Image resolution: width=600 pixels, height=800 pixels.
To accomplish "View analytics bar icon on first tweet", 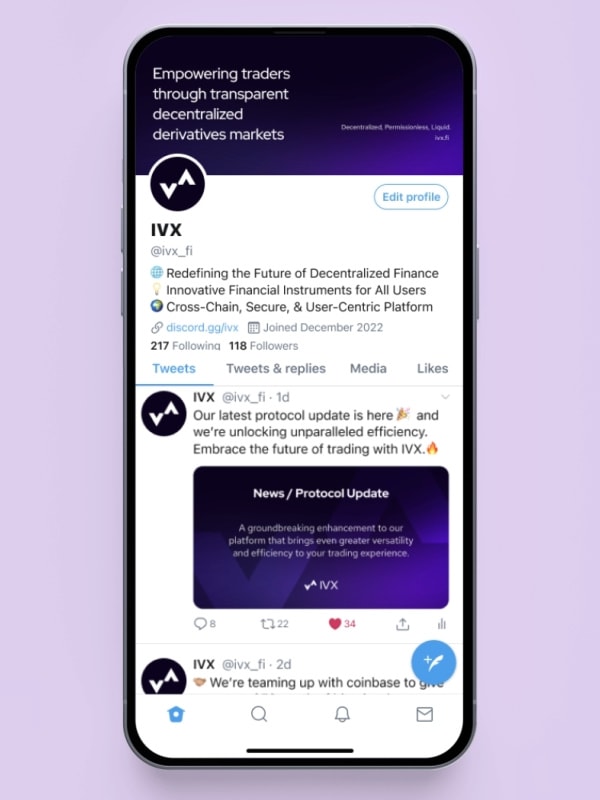I will 442,623.
